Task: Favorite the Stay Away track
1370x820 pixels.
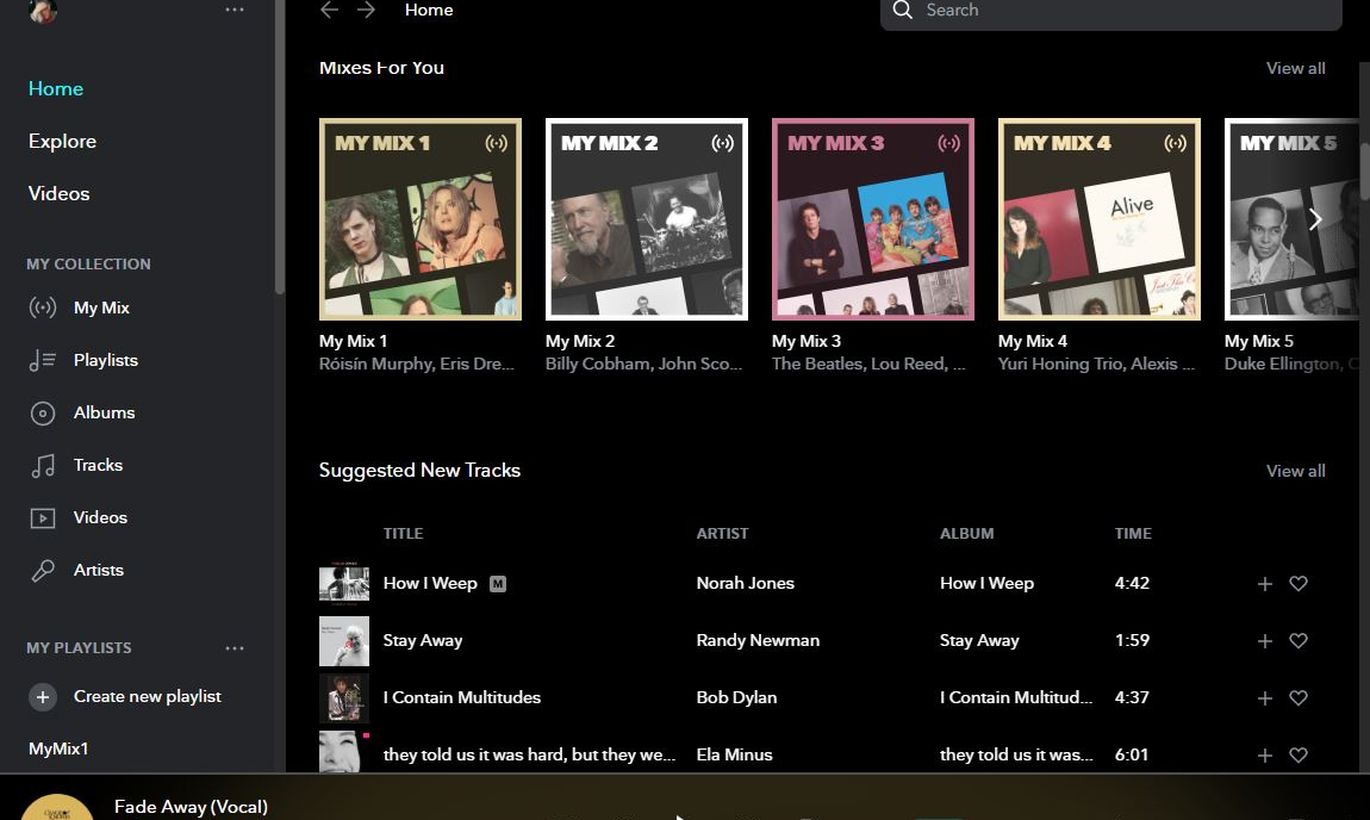Action: [1298, 640]
